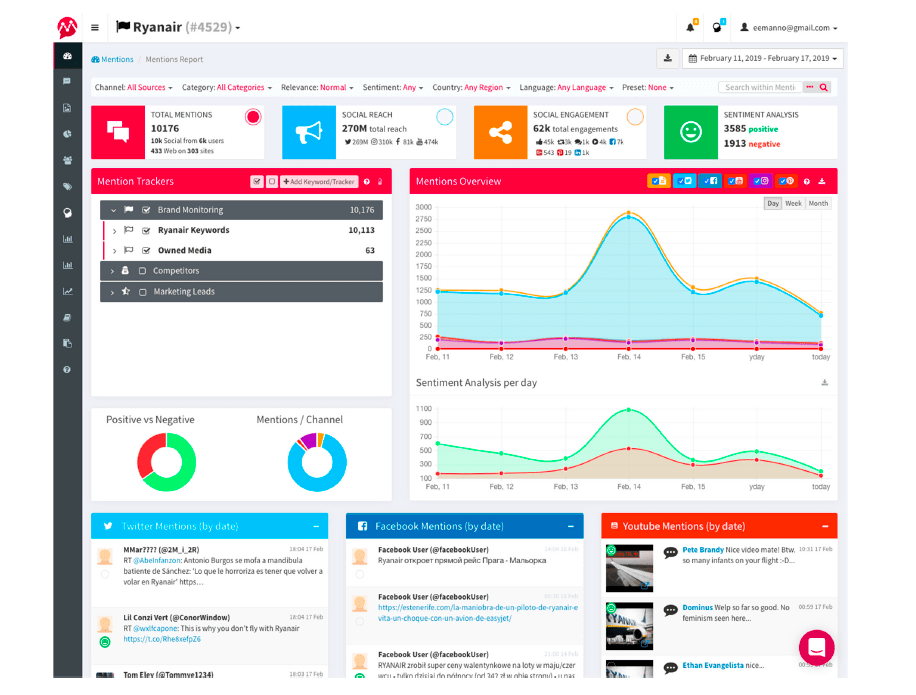The width and height of the screenshot is (916, 695).
Task: Open the Relevance: Normal filter
Action: coord(317,88)
